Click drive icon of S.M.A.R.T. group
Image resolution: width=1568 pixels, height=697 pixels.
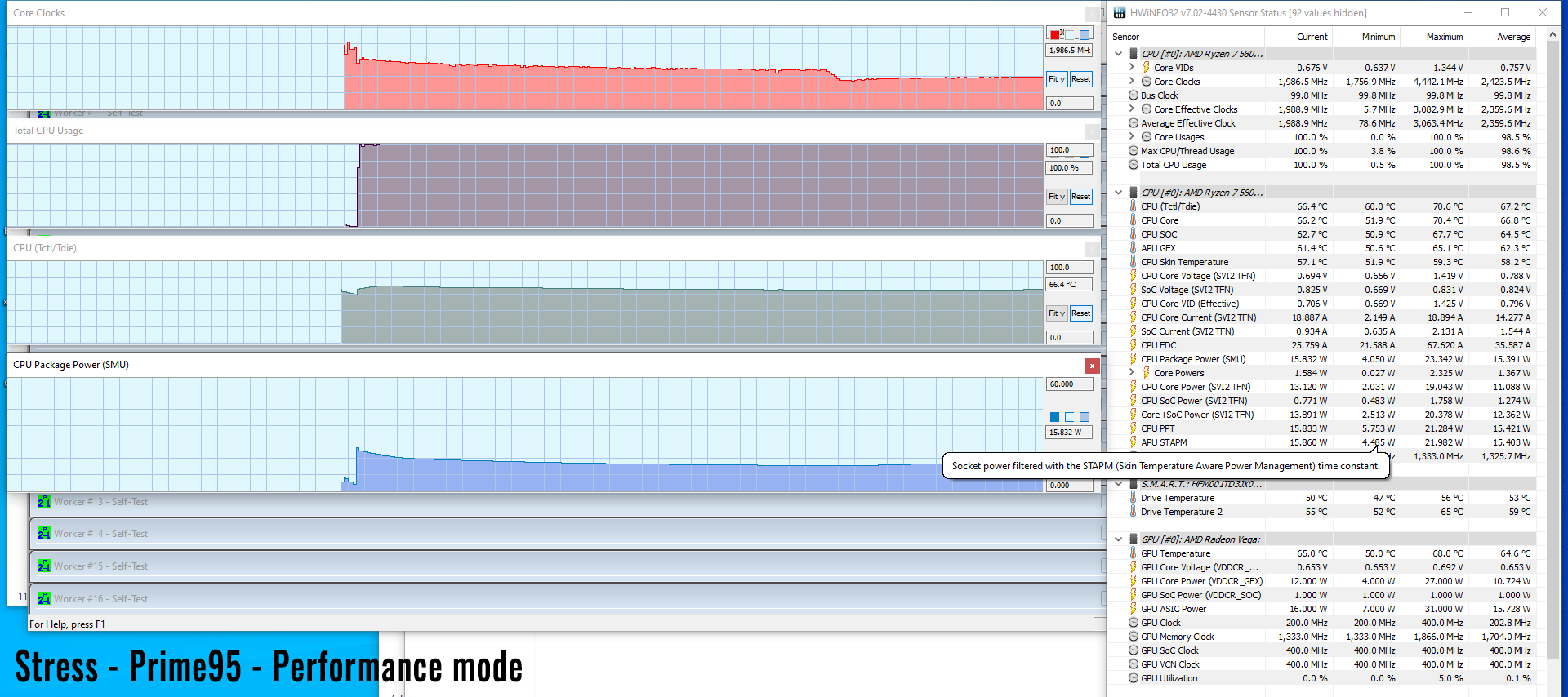point(1134,484)
